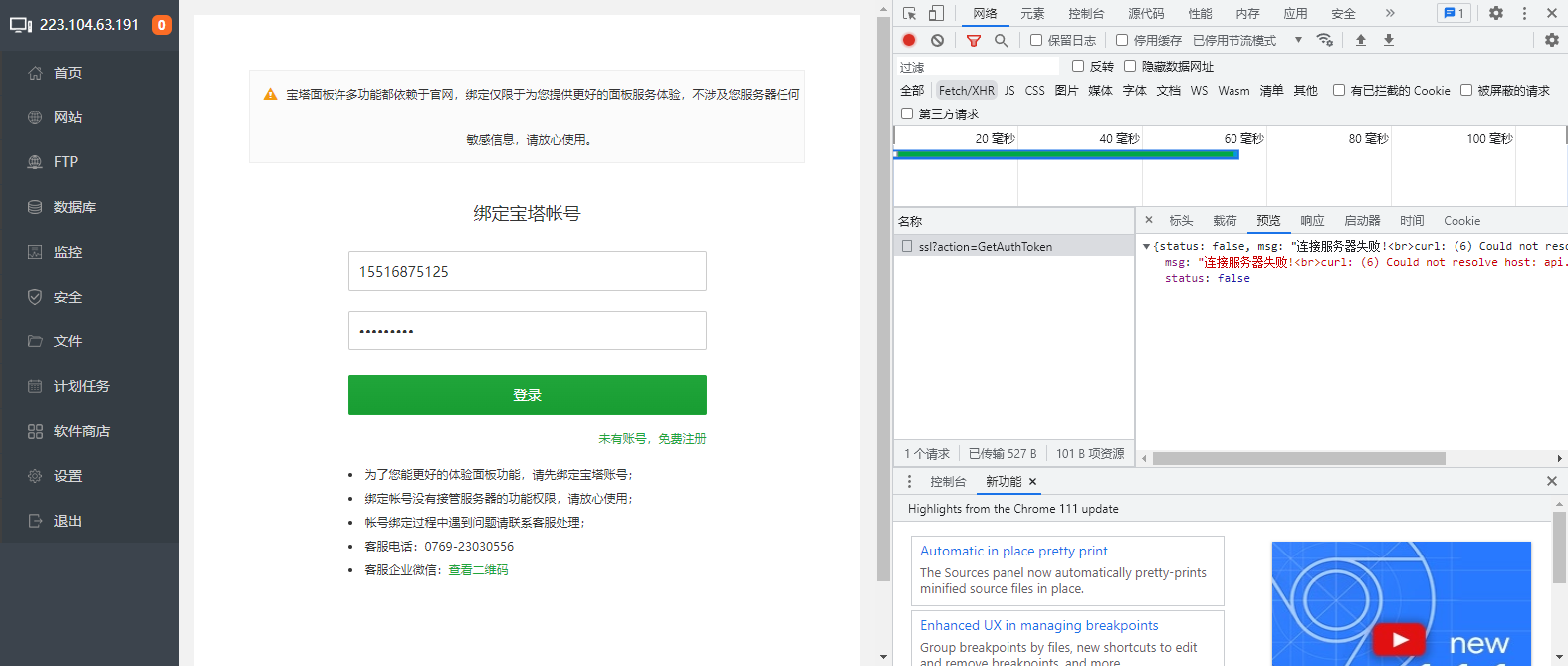Click the horizontal scrollbar in preview pane

coord(1298,458)
